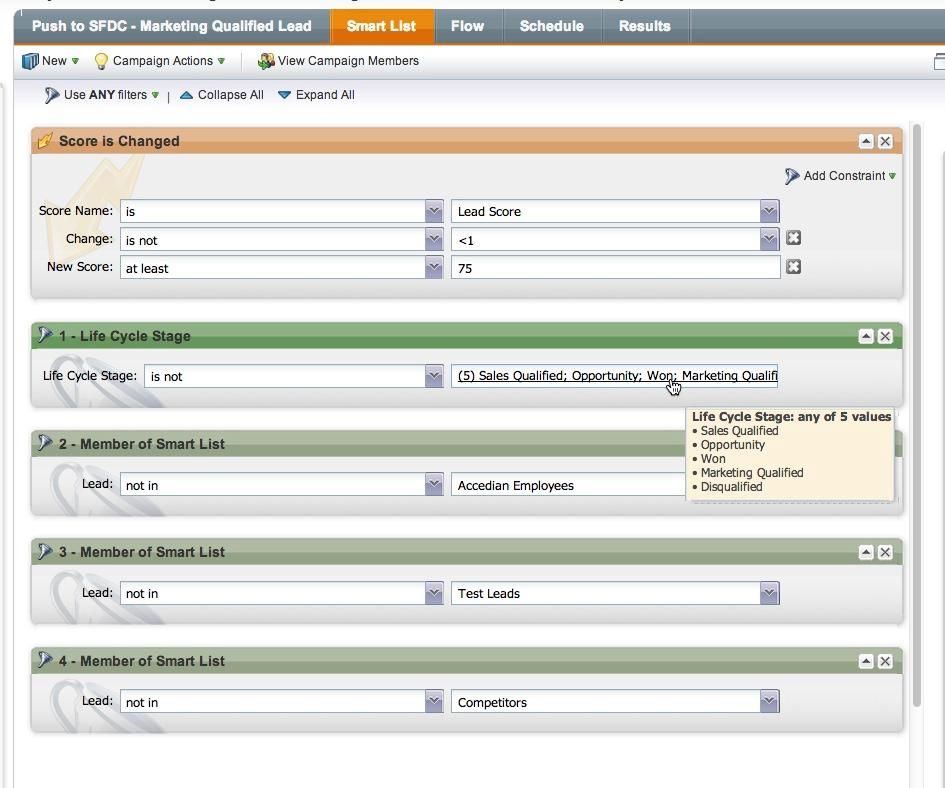Click the funnel icon of filter 1

point(45,335)
